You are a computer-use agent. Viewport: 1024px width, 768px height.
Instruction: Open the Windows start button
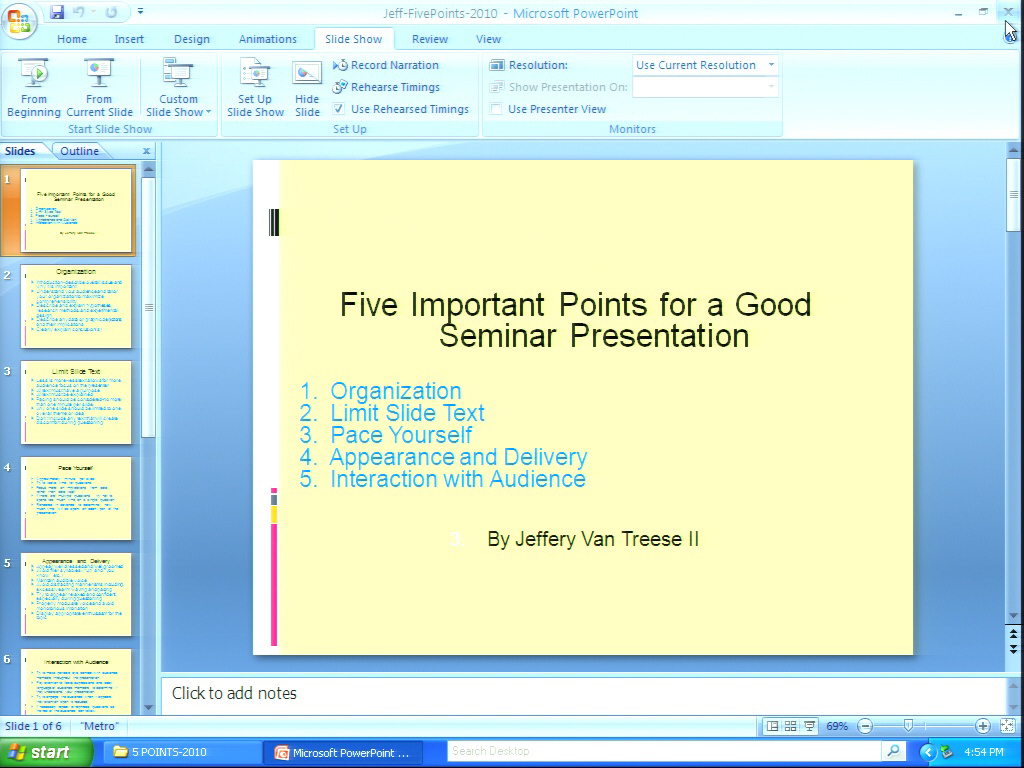click(x=46, y=752)
